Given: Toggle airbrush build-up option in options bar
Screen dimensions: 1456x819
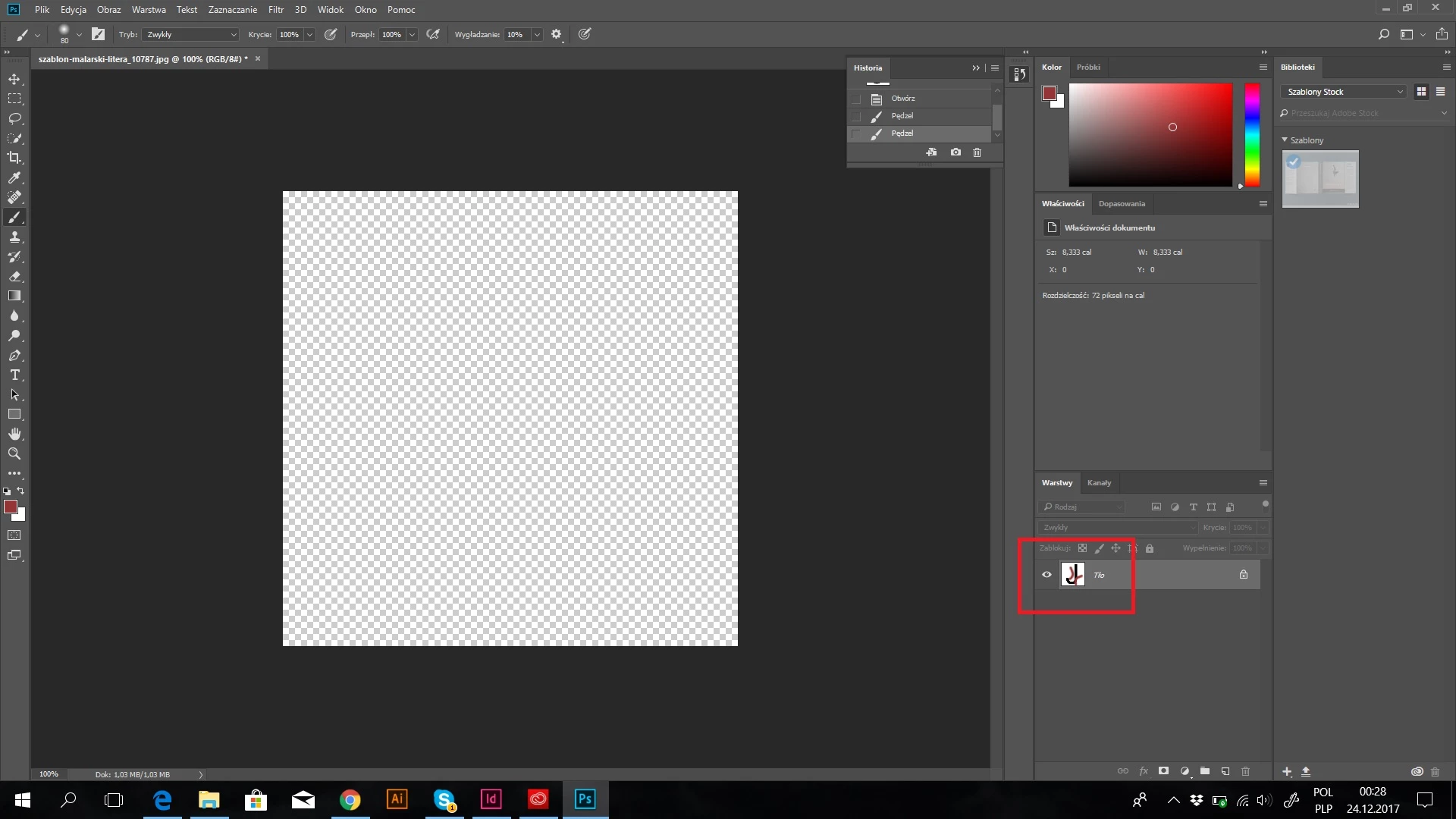Looking at the screenshot, I should click(433, 34).
